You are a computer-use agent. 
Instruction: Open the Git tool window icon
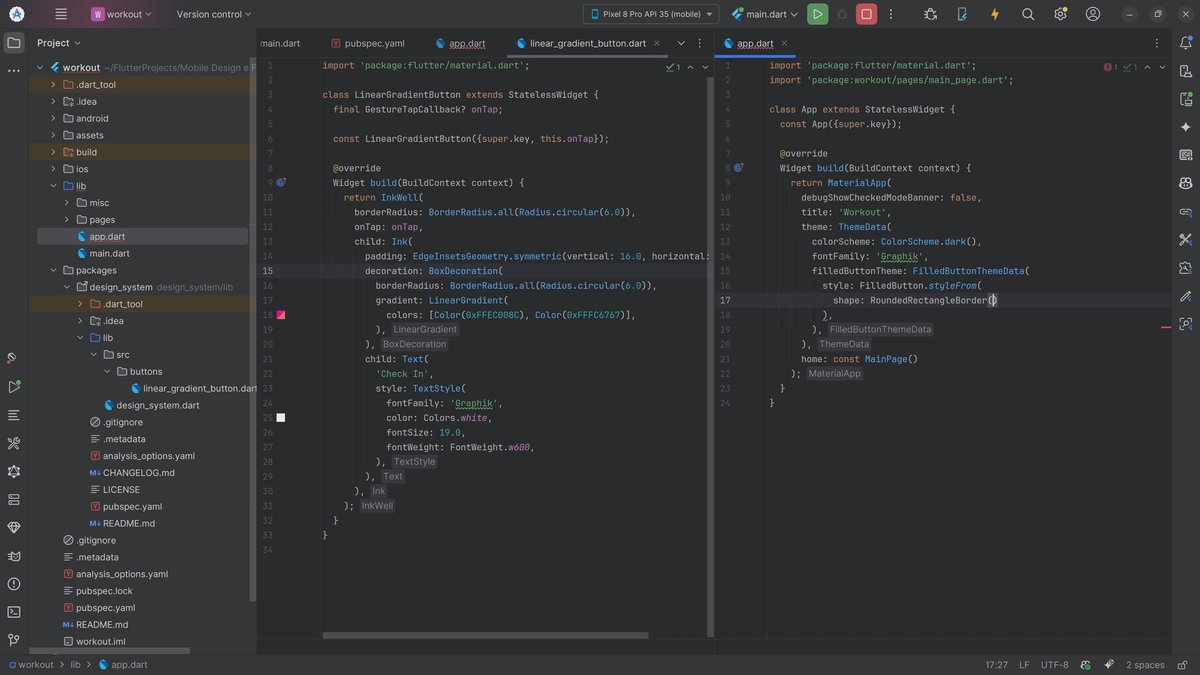14,639
